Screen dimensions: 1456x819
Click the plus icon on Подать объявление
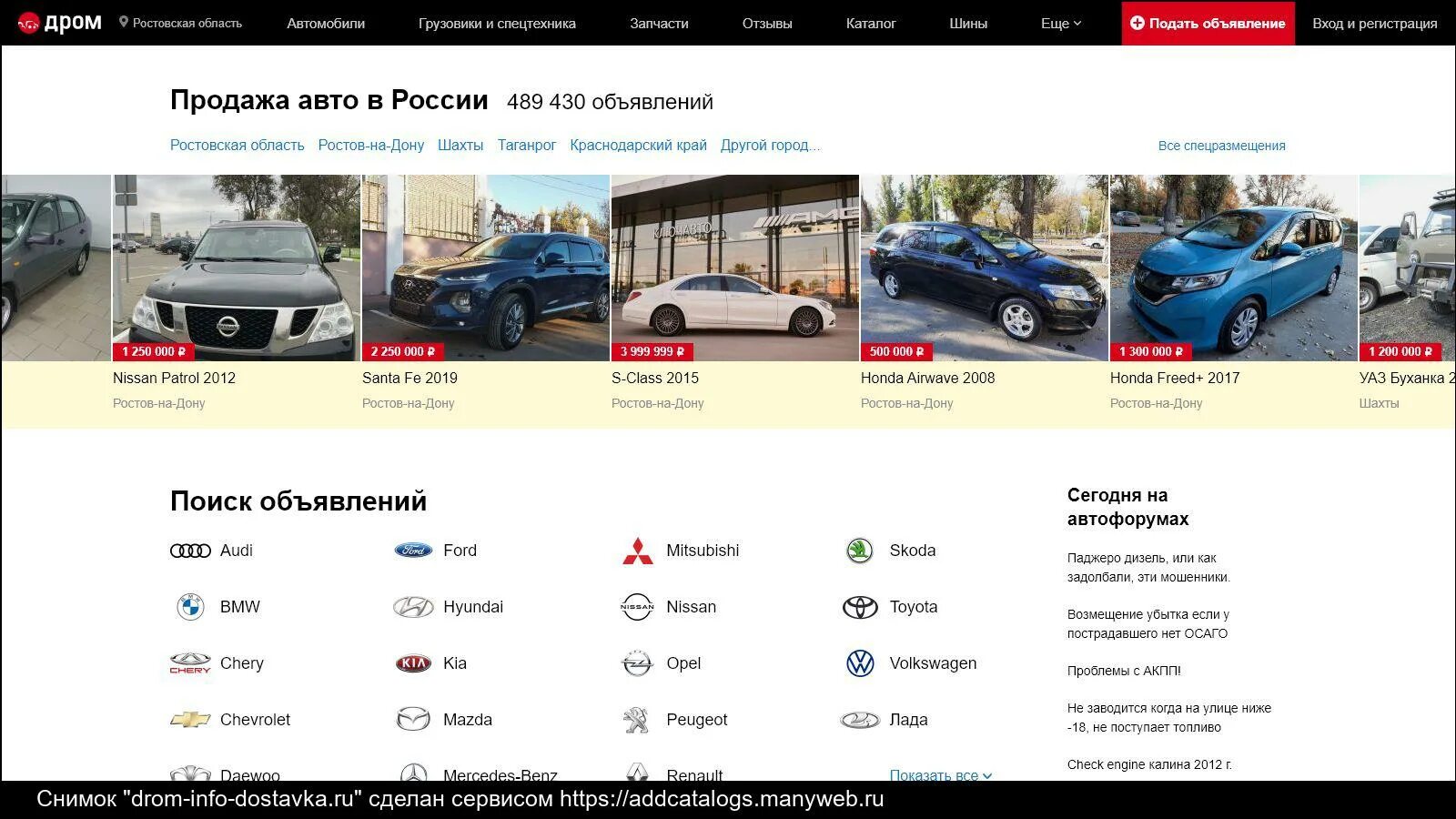tap(1137, 23)
